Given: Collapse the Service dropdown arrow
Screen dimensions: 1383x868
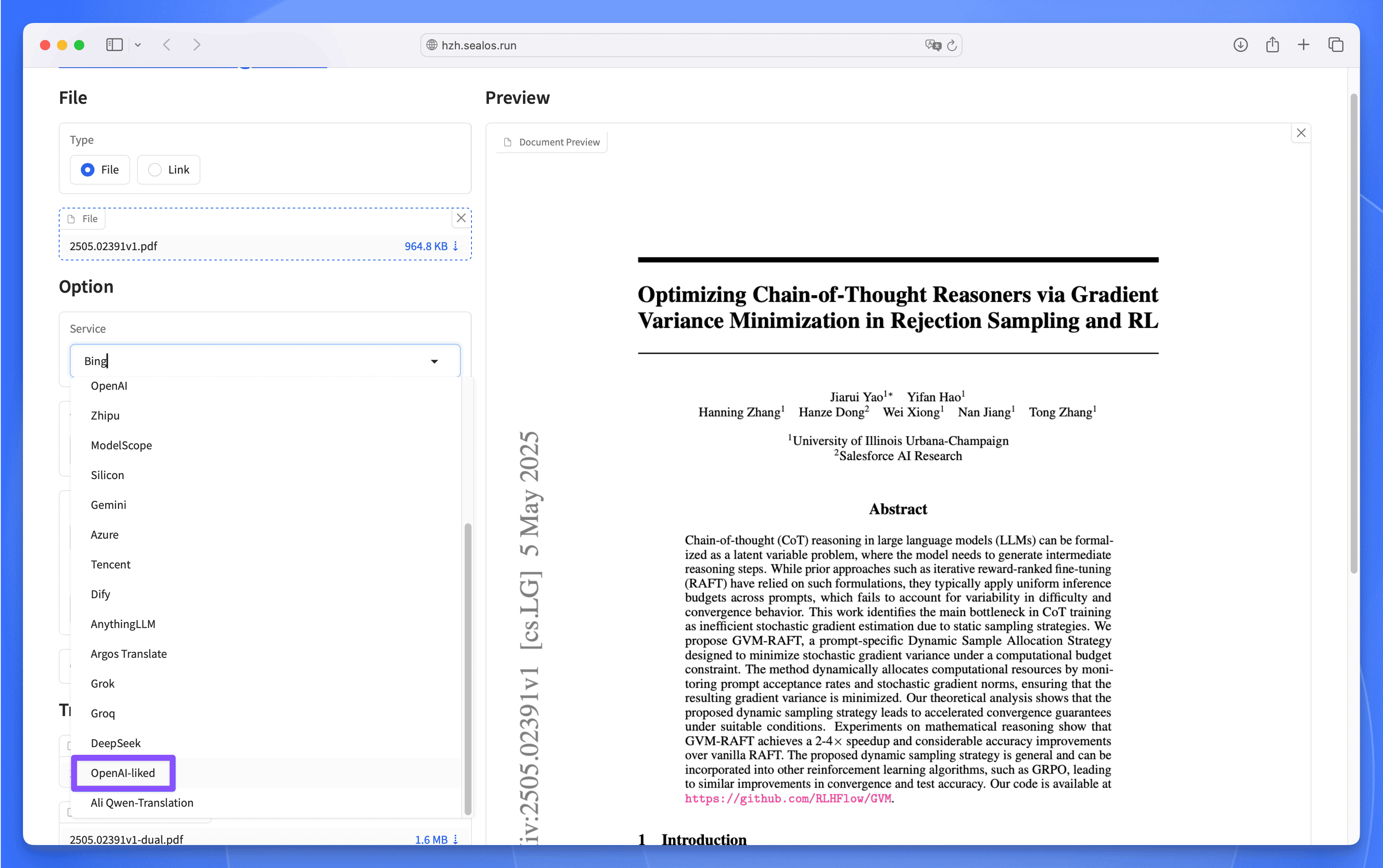Looking at the screenshot, I should point(434,361).
